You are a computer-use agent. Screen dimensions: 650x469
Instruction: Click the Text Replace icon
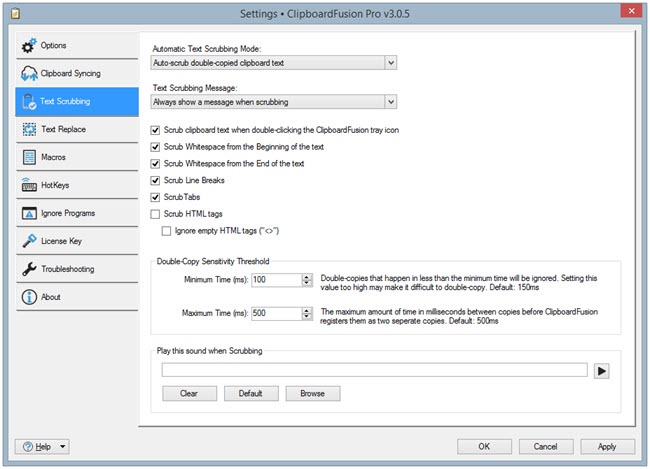coord(29,129)
